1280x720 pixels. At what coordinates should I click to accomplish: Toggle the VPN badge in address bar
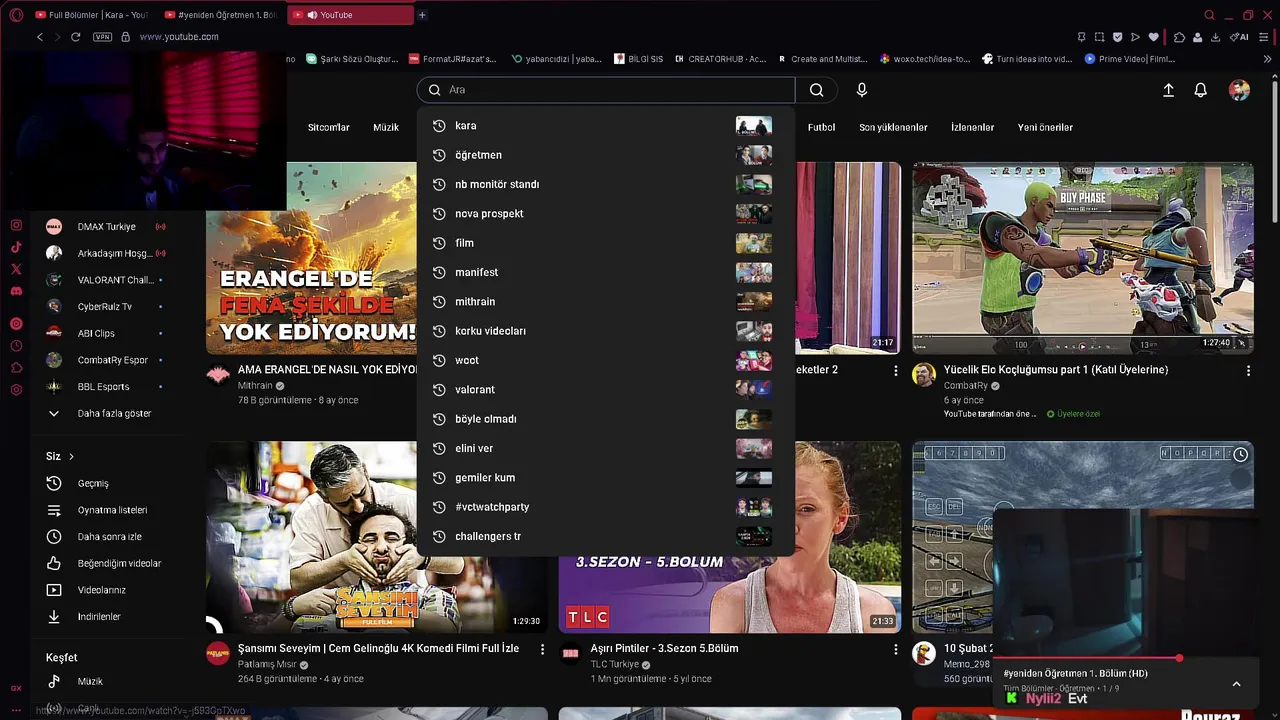pos(102,37)
